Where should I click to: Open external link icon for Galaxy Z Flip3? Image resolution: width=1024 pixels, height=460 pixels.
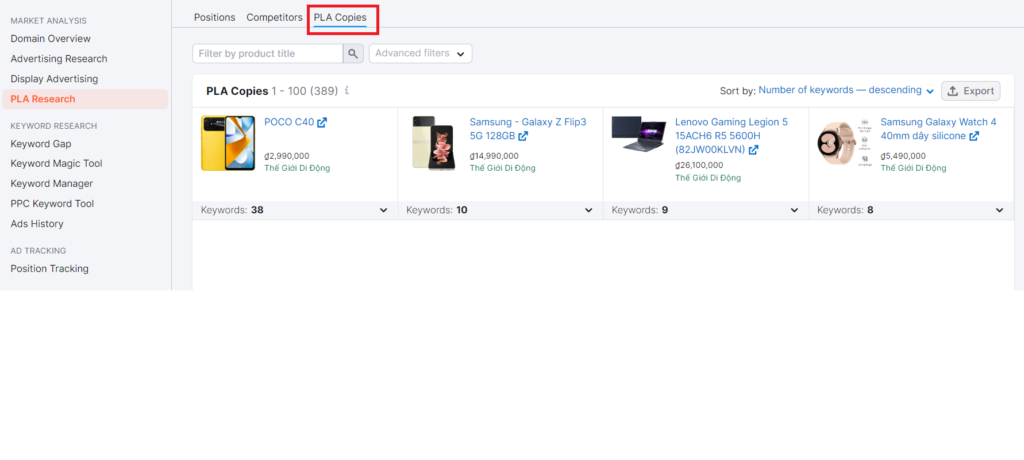click(x=523, y=137)
